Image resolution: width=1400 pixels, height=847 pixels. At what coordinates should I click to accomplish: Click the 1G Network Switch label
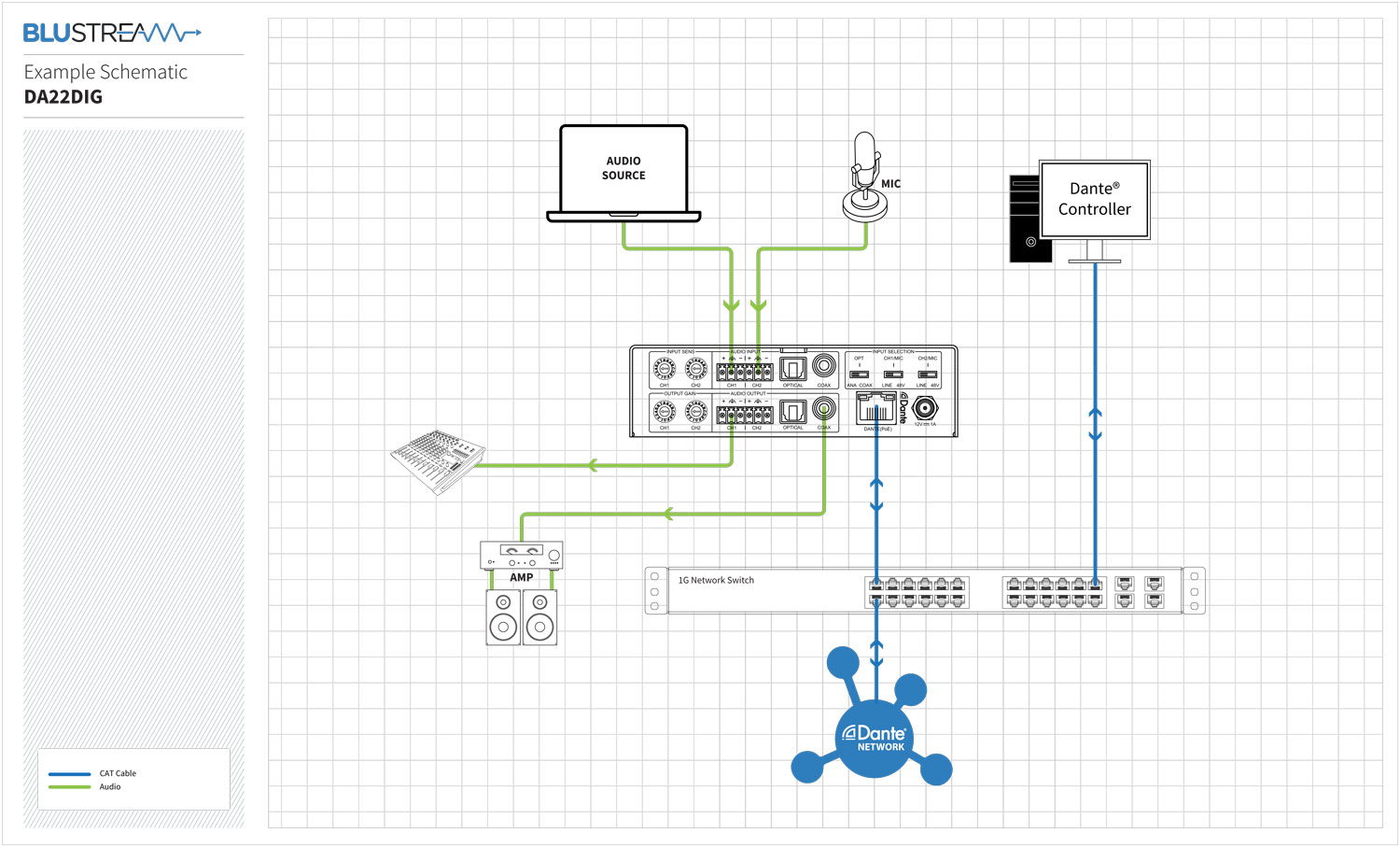click(716, 580)
